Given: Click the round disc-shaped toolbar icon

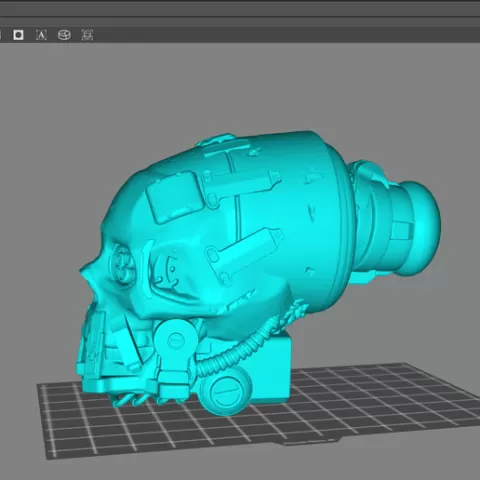Looking at the screenshot, I should tap(64, 35).
